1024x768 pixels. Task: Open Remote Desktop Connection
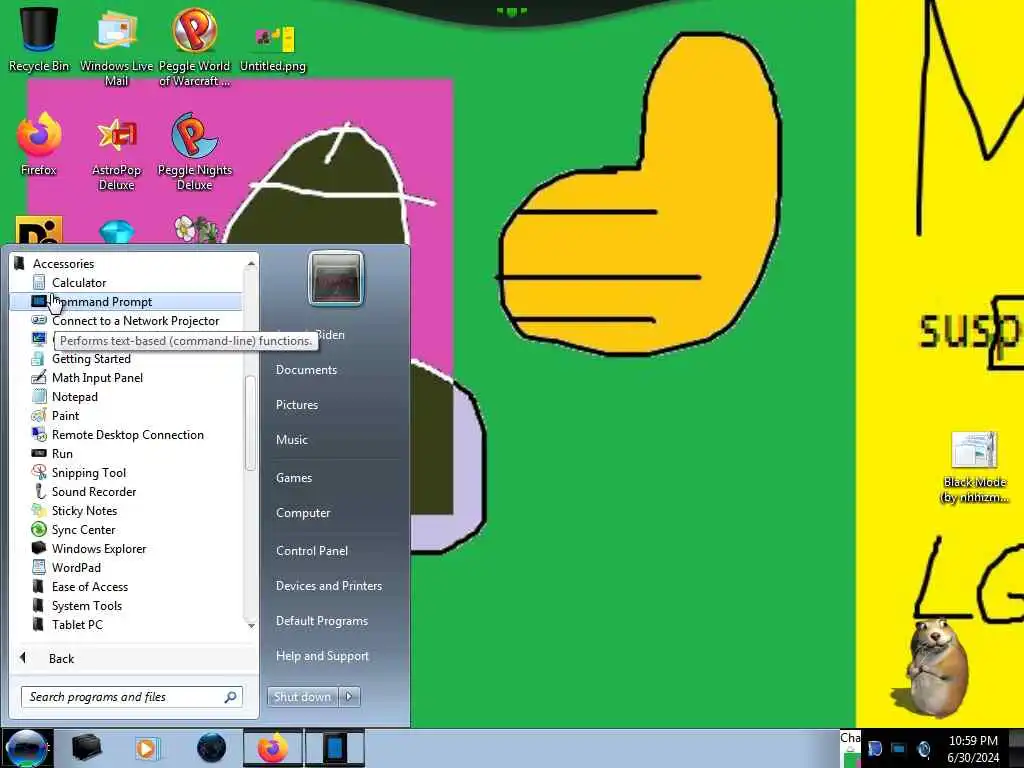[x=127, y=434]
